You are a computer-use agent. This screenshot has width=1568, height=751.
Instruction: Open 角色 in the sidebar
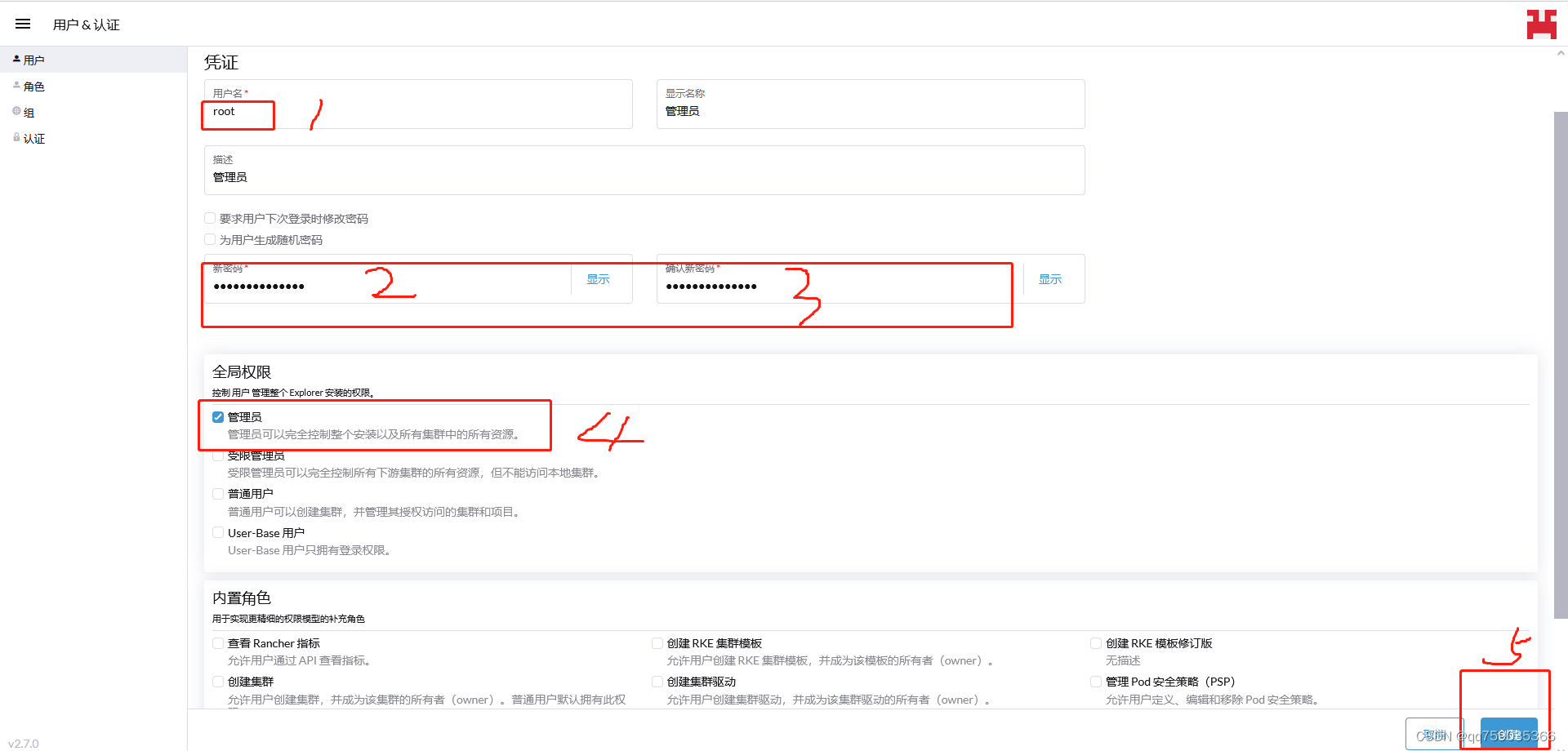[93, 86]
